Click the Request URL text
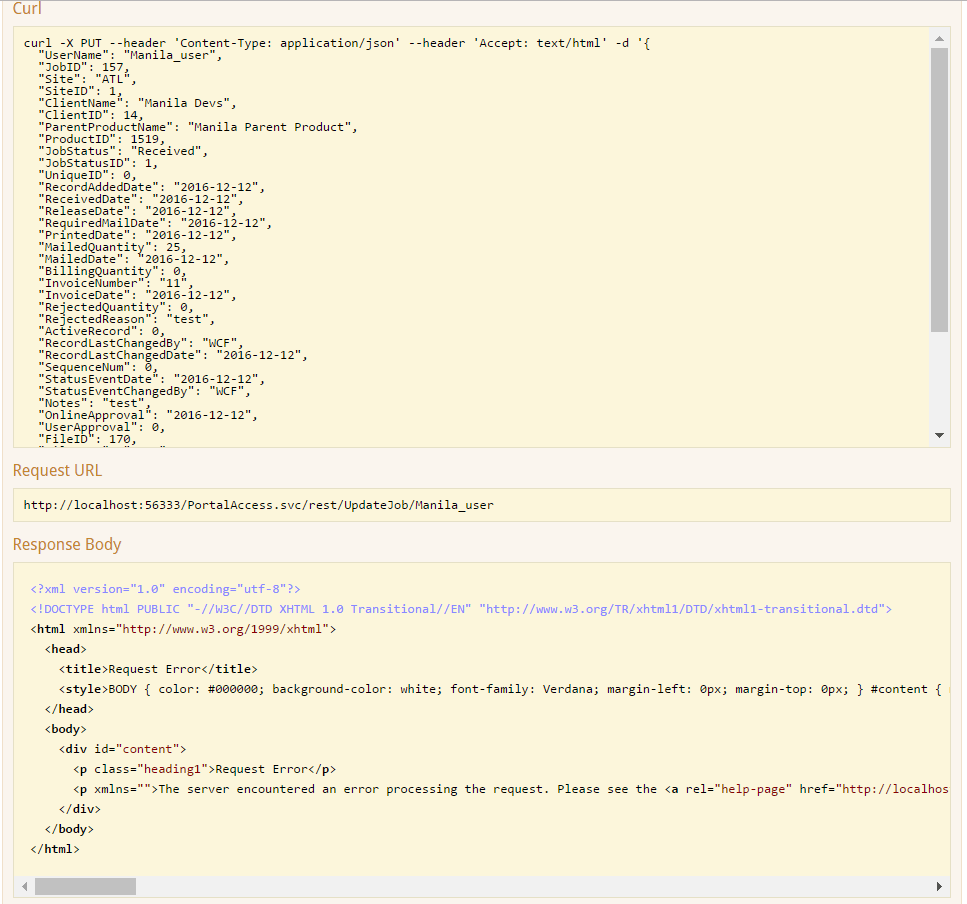This screenshot has width=967, height=904. (x=258, y=505)
